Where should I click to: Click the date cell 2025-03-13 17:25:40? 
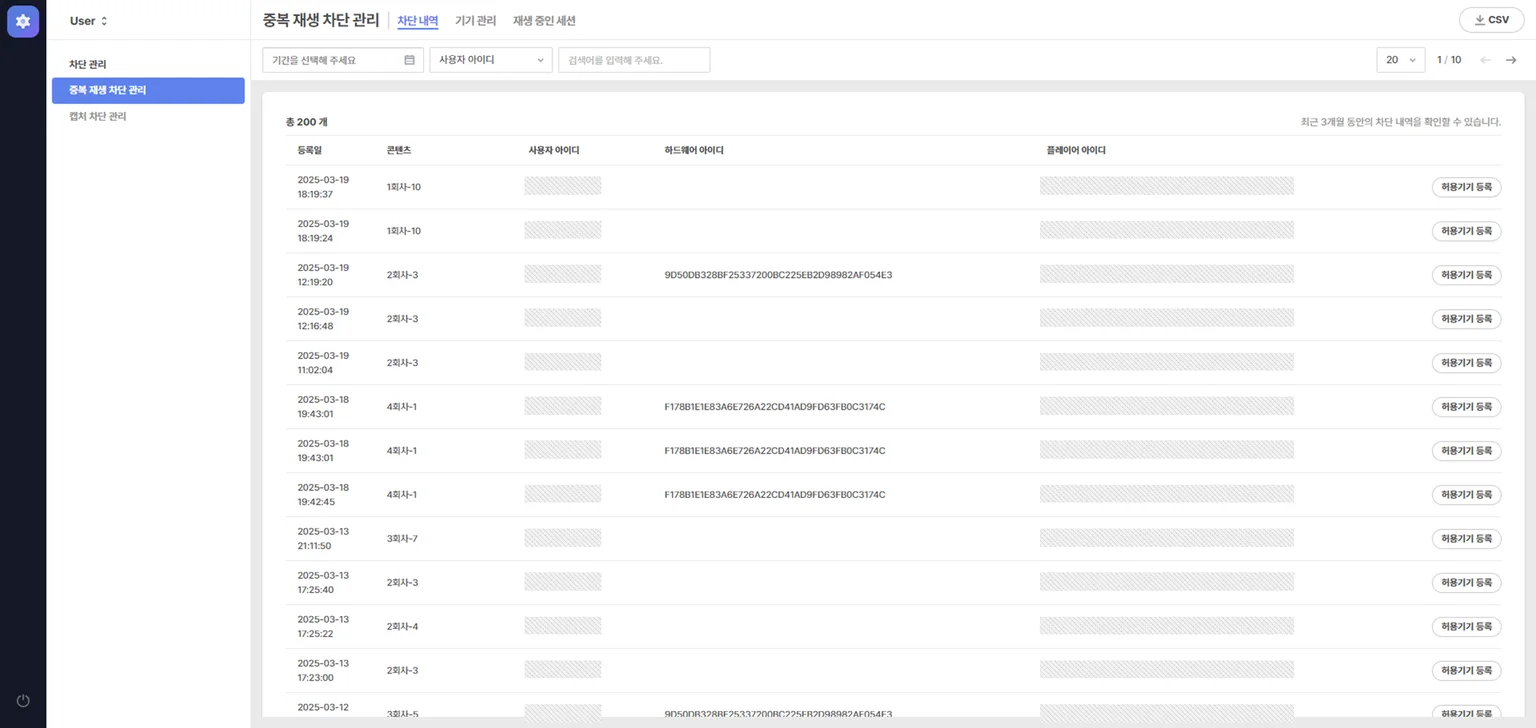click(323, 583)
